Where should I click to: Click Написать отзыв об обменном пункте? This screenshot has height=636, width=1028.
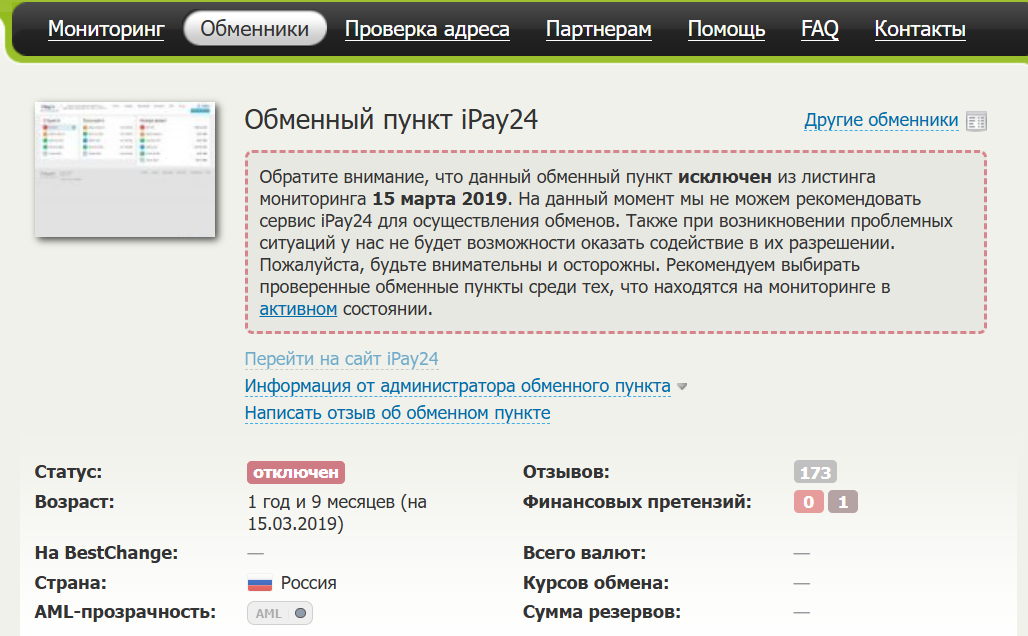(397, 413)
